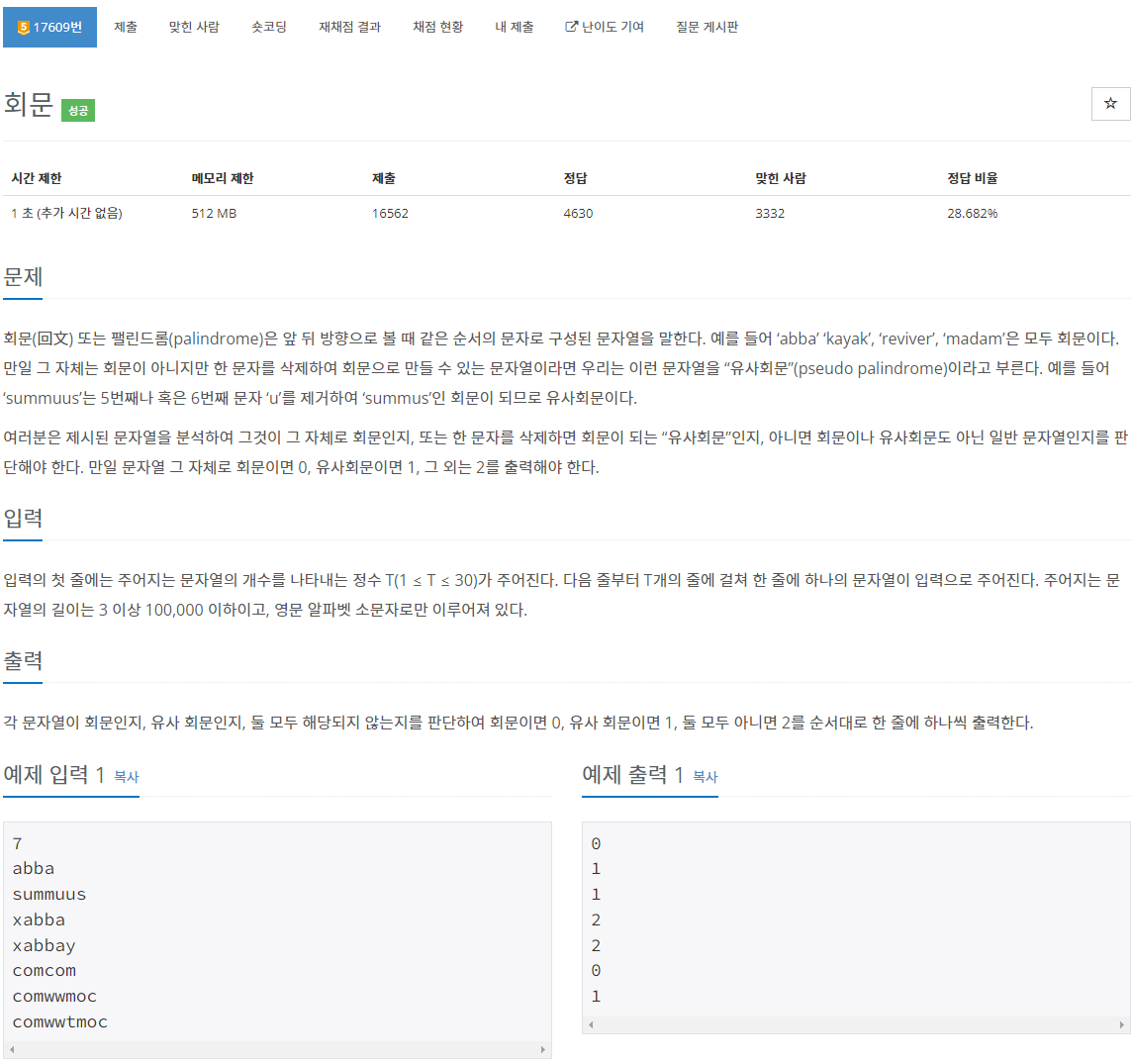The width and height of the screenshot is (1131, 1064).
Task: Click the memory limit 512 MB
Action: (214, 214)
